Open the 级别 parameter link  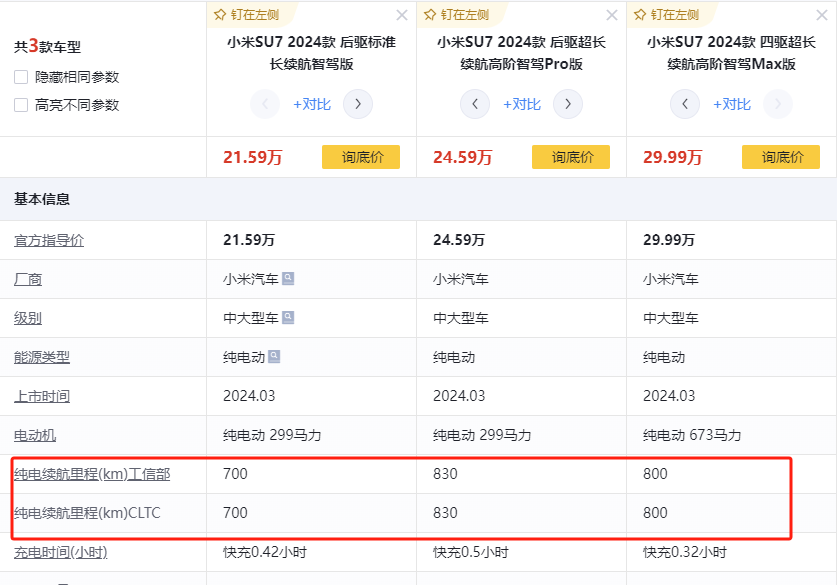28,318
